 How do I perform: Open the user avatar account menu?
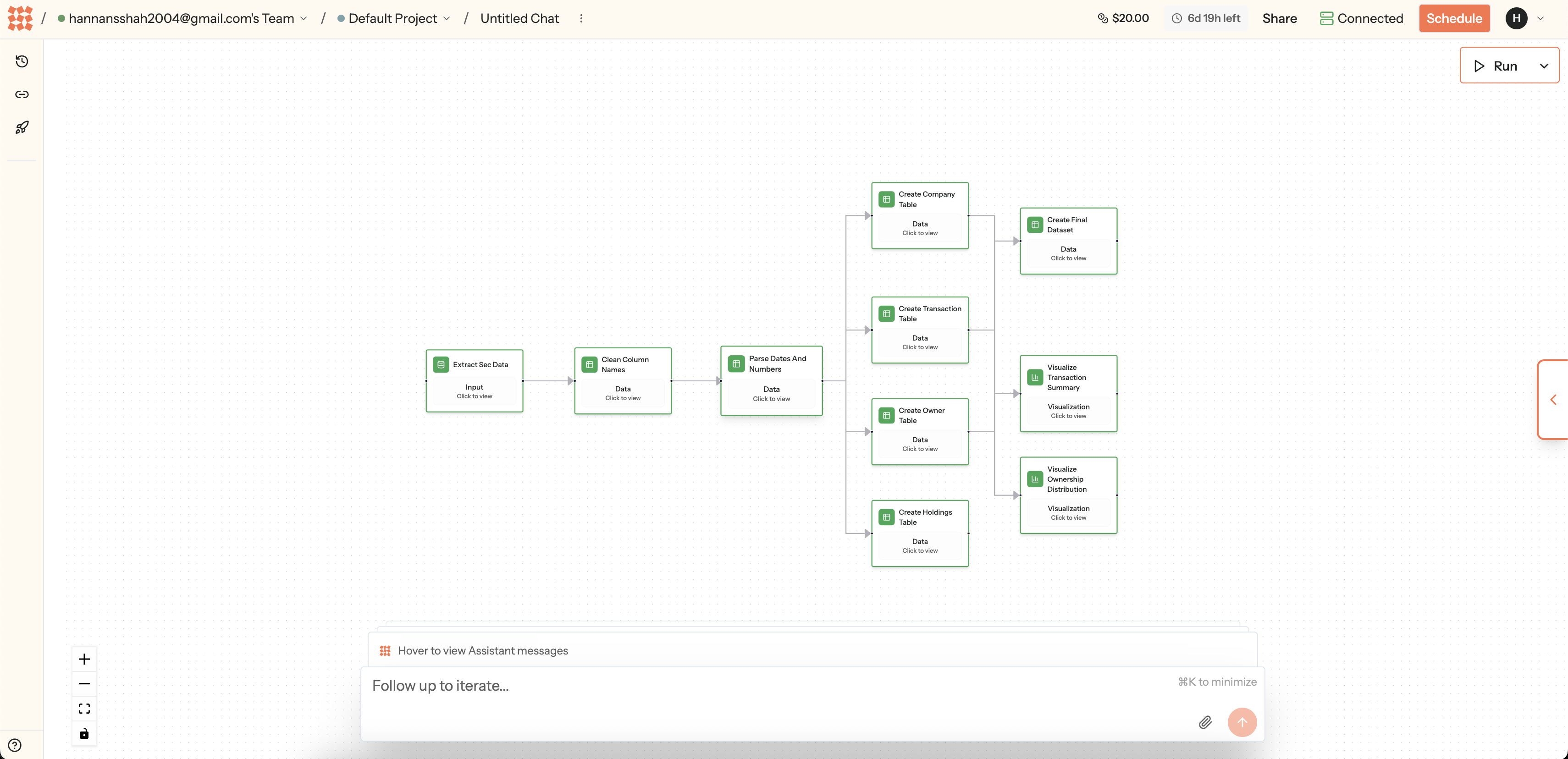[1516, 18]
